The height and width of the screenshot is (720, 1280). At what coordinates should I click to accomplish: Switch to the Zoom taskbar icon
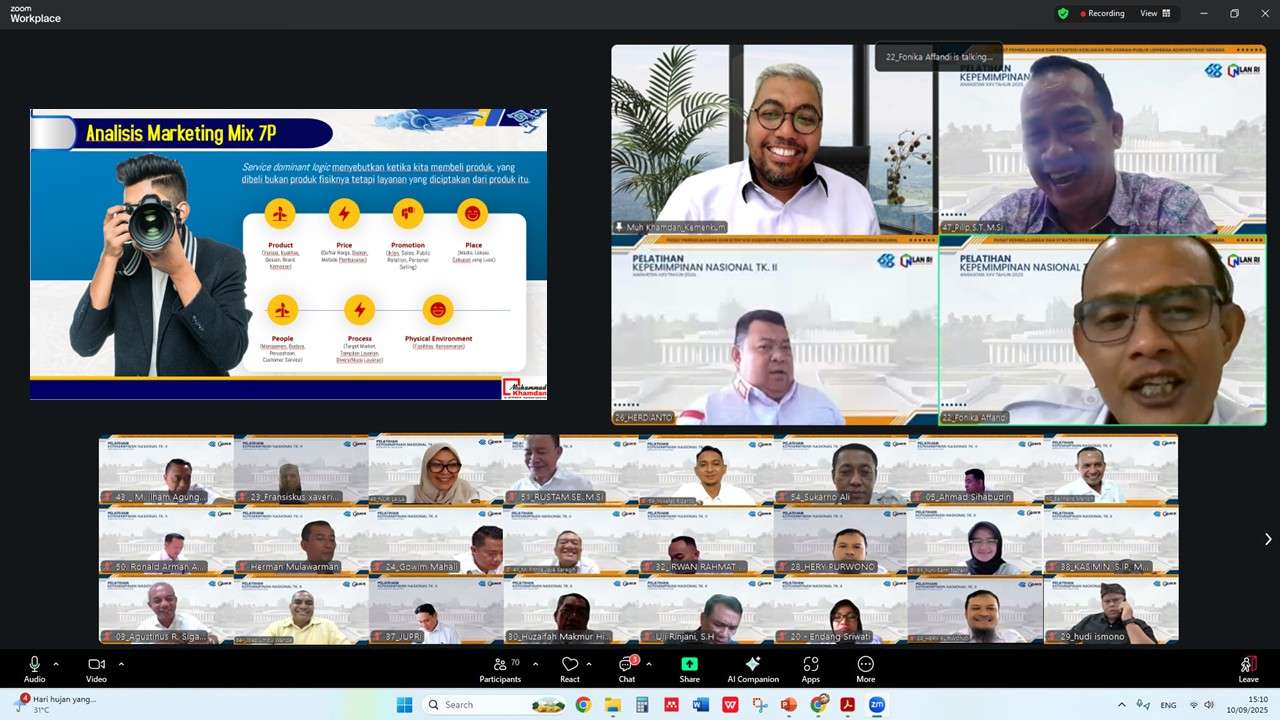coord(876,705)
